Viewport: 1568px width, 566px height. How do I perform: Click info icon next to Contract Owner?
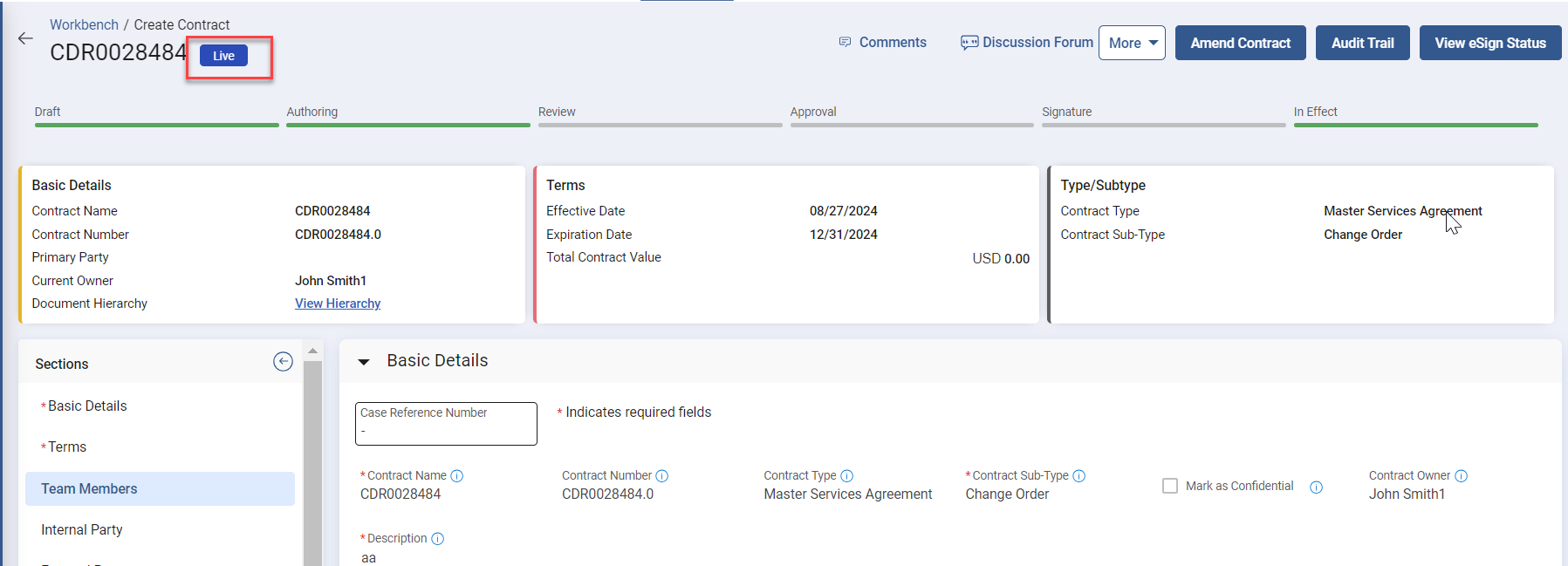tap(1462, 476)
